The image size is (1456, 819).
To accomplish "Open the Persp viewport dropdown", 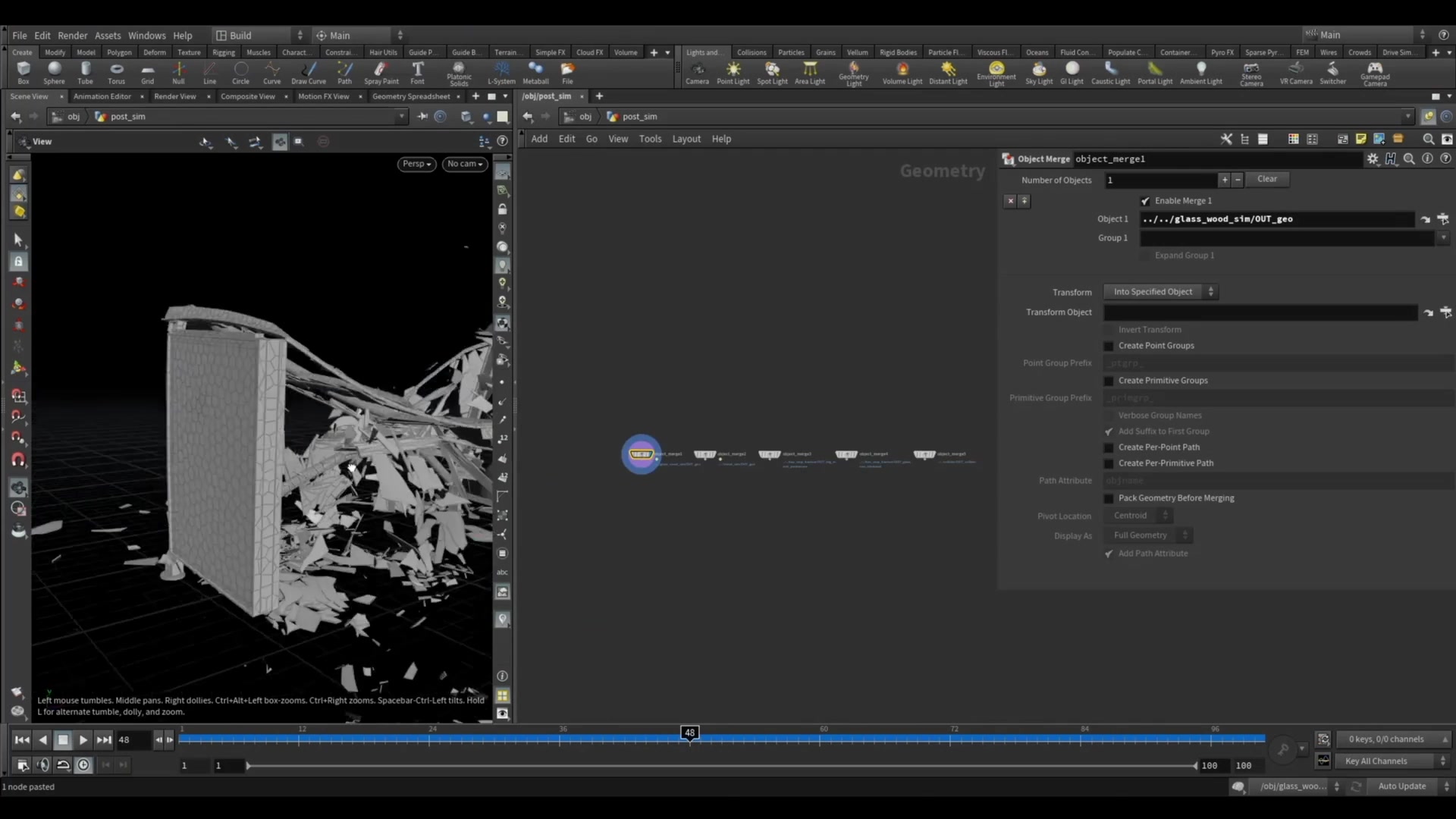I will [x=416, y=164].
